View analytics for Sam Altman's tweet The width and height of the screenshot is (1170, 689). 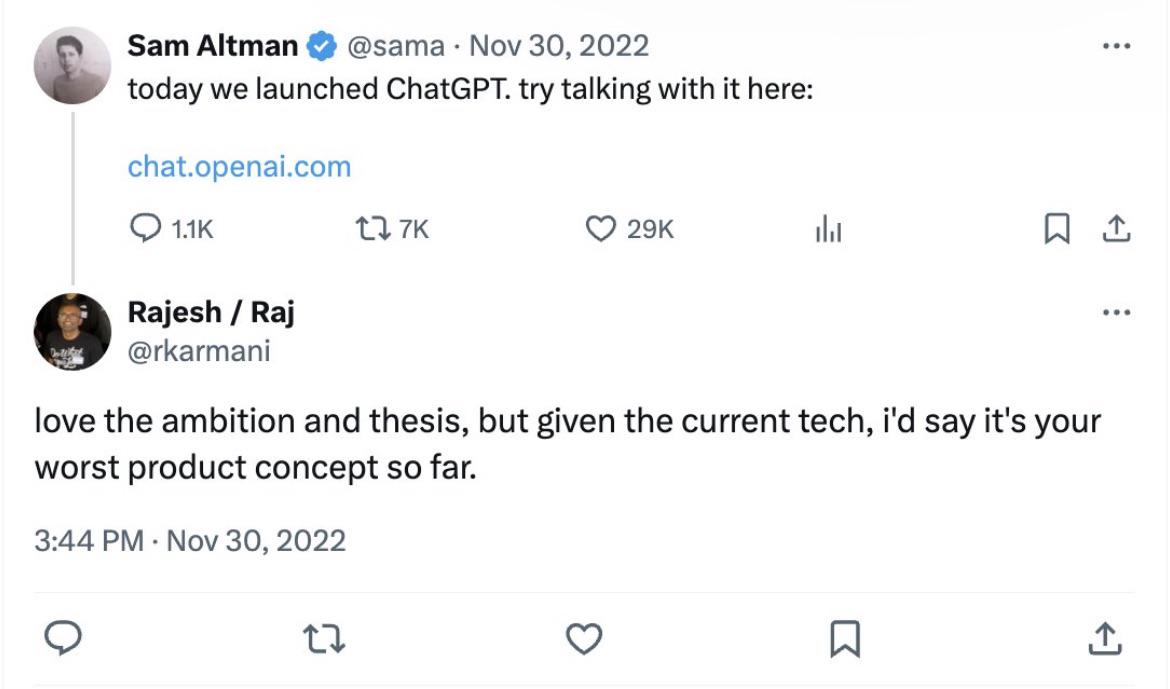(828, 231)
